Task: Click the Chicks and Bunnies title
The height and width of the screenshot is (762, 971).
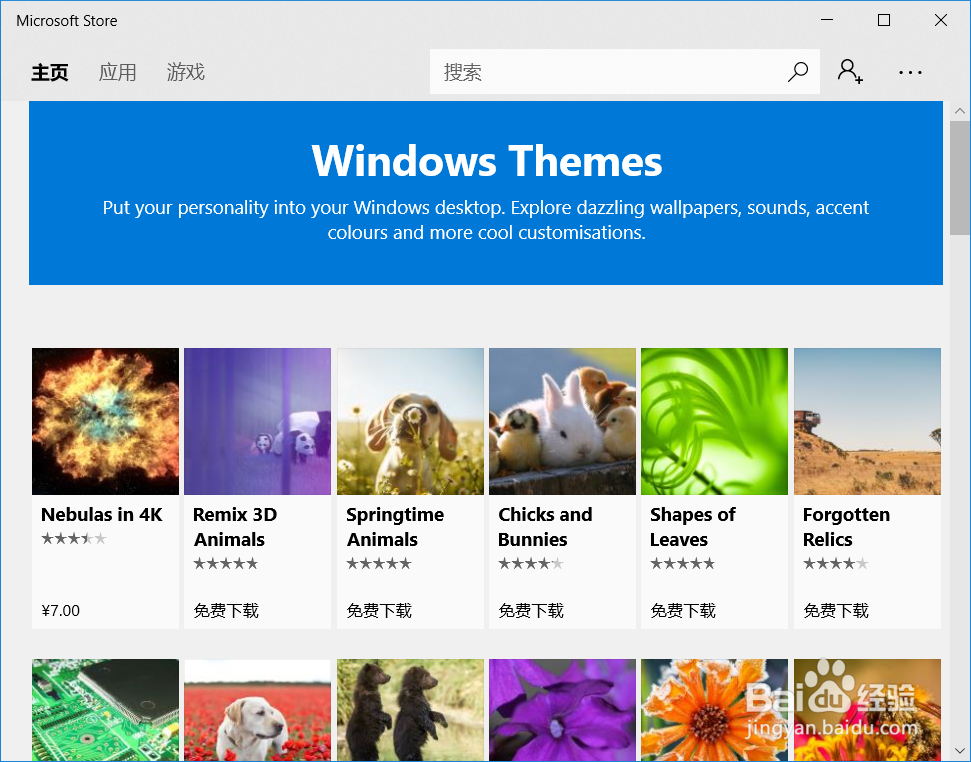Action: click(x=545, y=527)
